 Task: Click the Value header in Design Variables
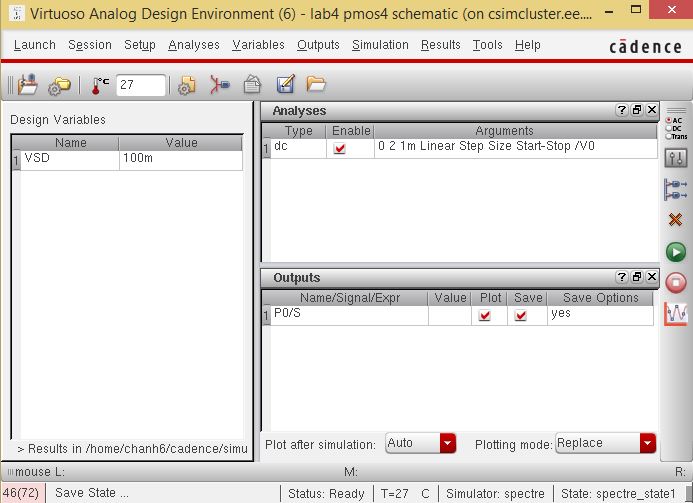coord(181,143)
